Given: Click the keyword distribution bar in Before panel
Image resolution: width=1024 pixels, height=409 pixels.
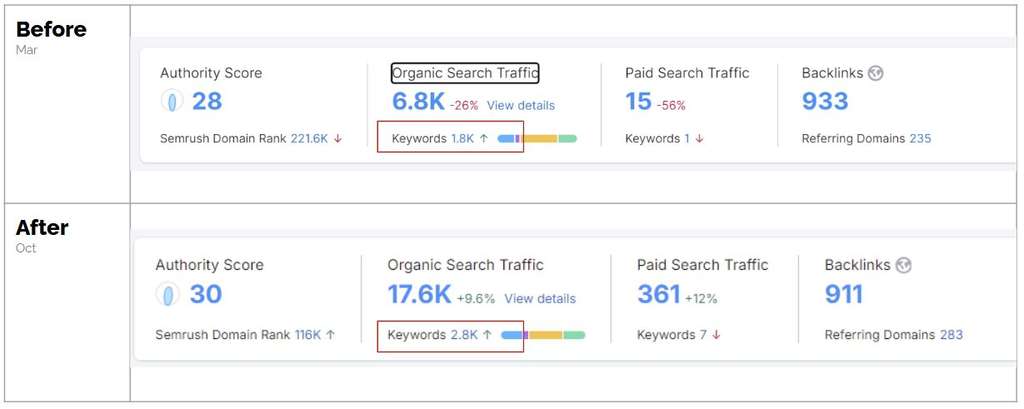Looking at the screenshot, I should 537,139.
